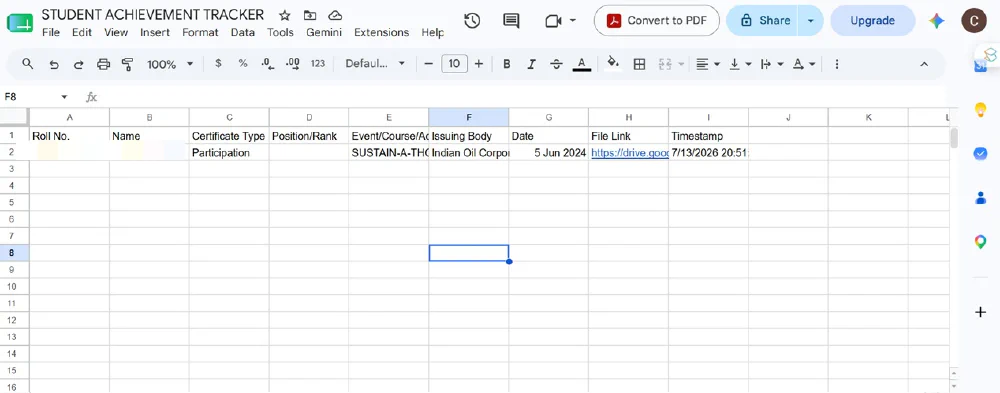Print the spreadsheet
Viewport: 1000px width, 393px height.
coord(103,64)
